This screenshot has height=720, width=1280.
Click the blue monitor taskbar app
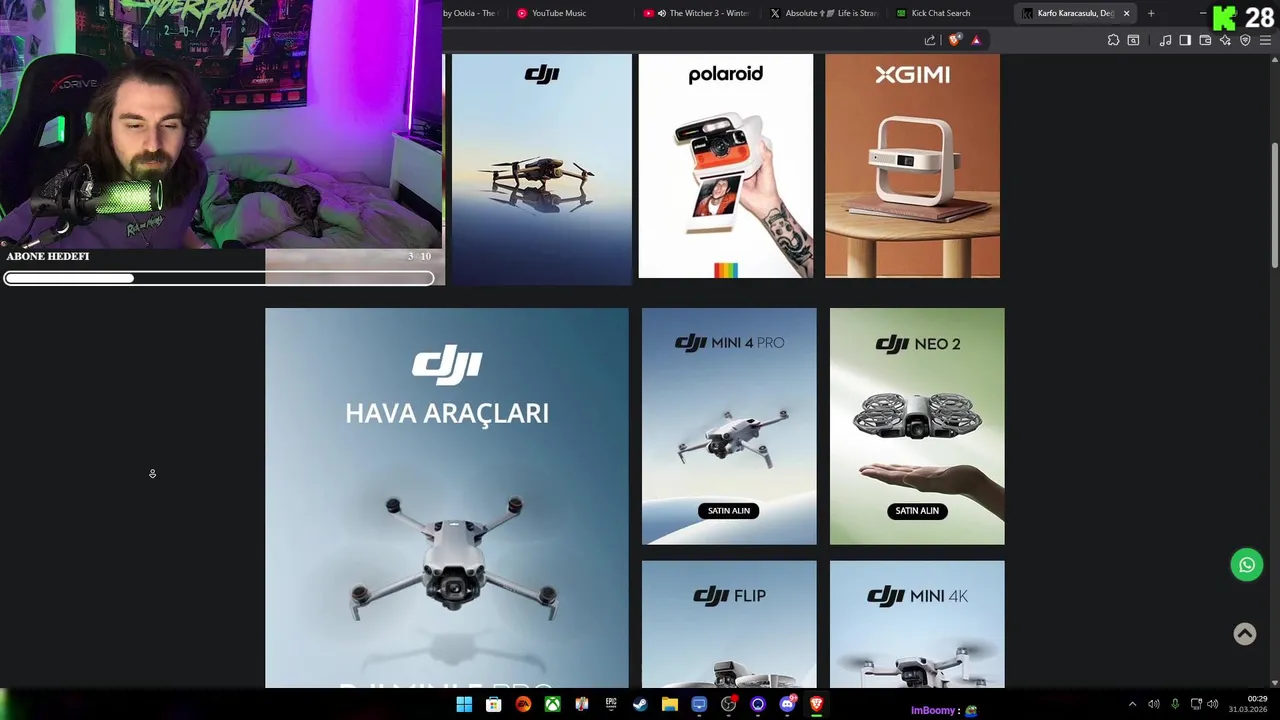point(699,705)
